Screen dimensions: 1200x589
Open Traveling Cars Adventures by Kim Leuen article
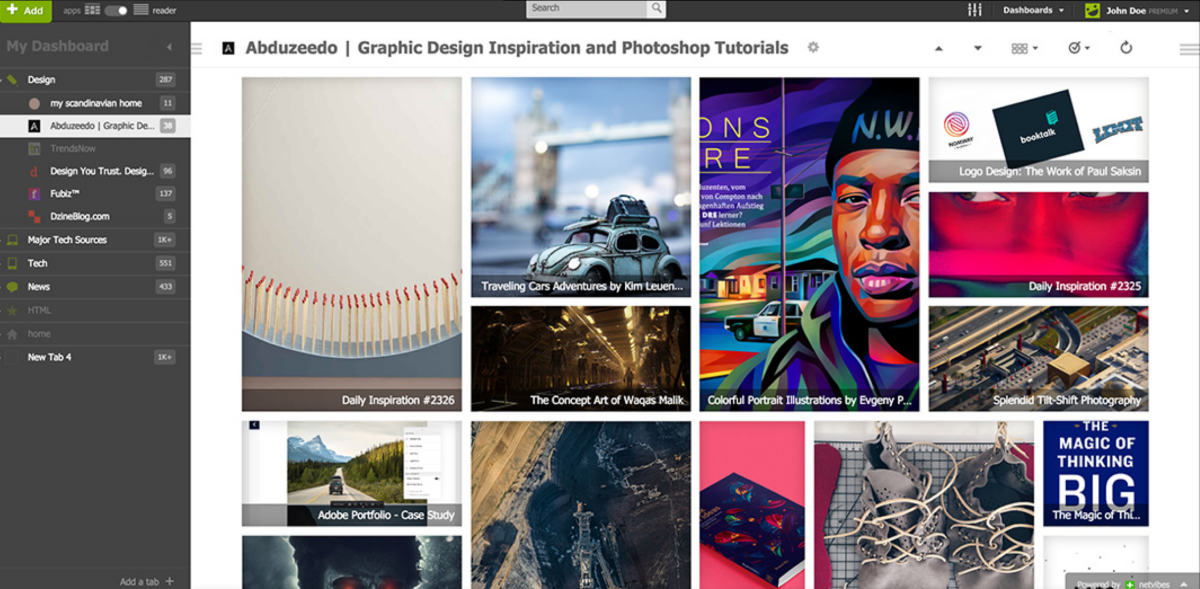coord(581,187)
